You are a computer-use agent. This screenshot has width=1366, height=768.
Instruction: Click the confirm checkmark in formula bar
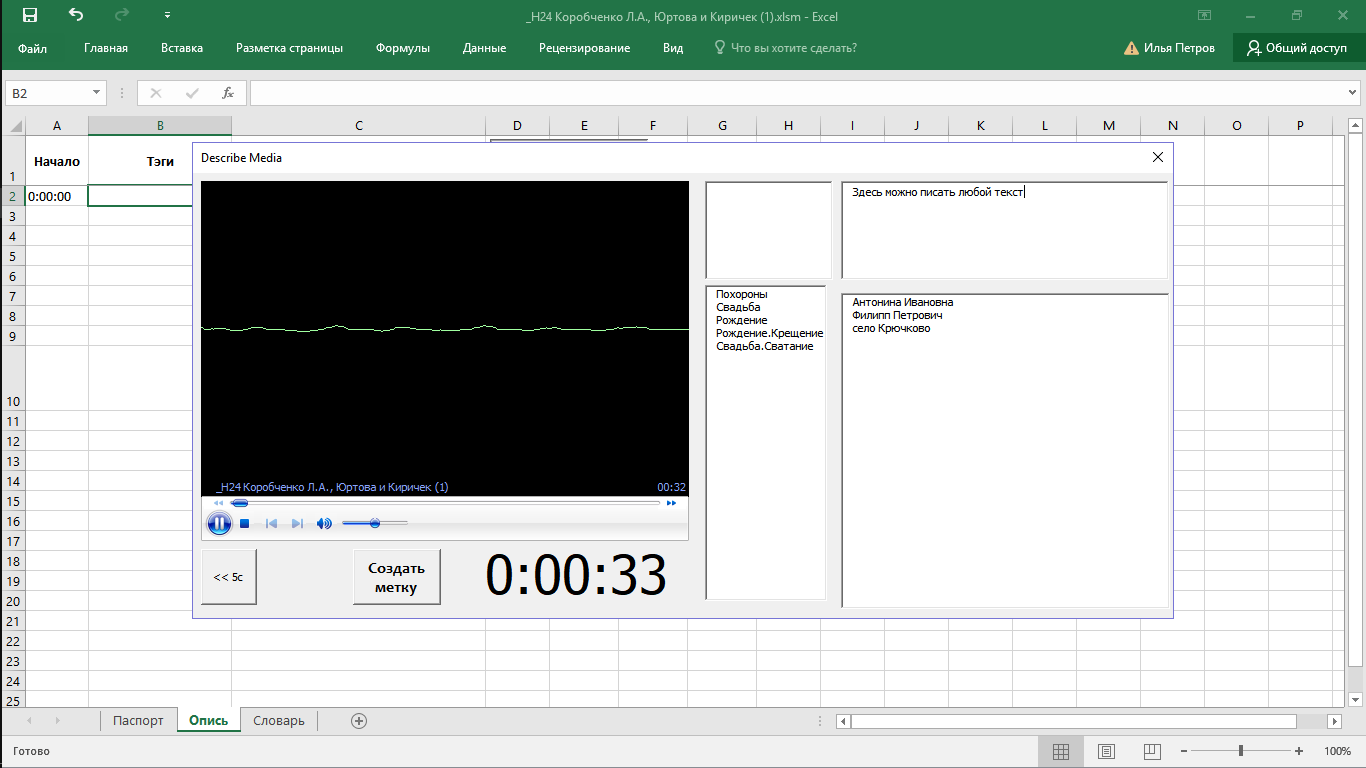[192, 93]
